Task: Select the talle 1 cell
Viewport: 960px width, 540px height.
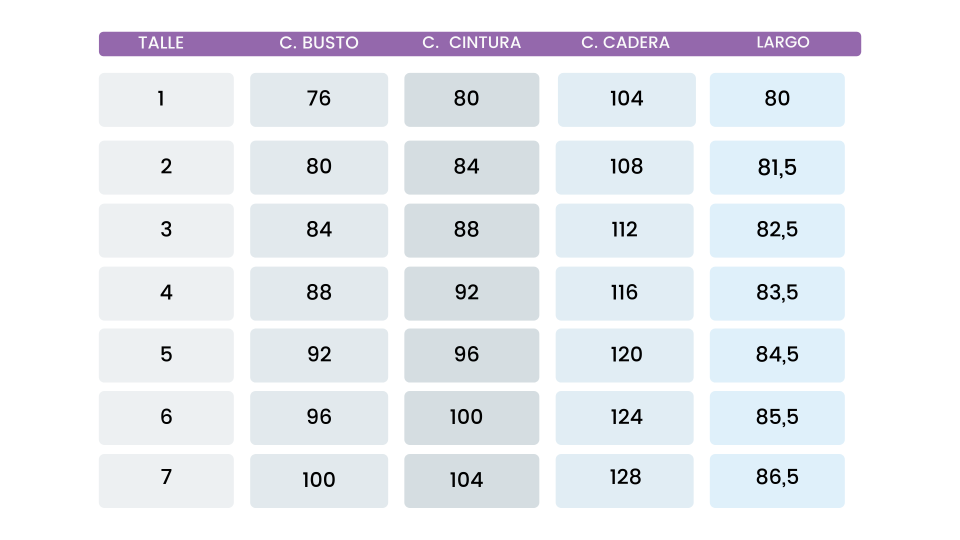Action: 166,99
